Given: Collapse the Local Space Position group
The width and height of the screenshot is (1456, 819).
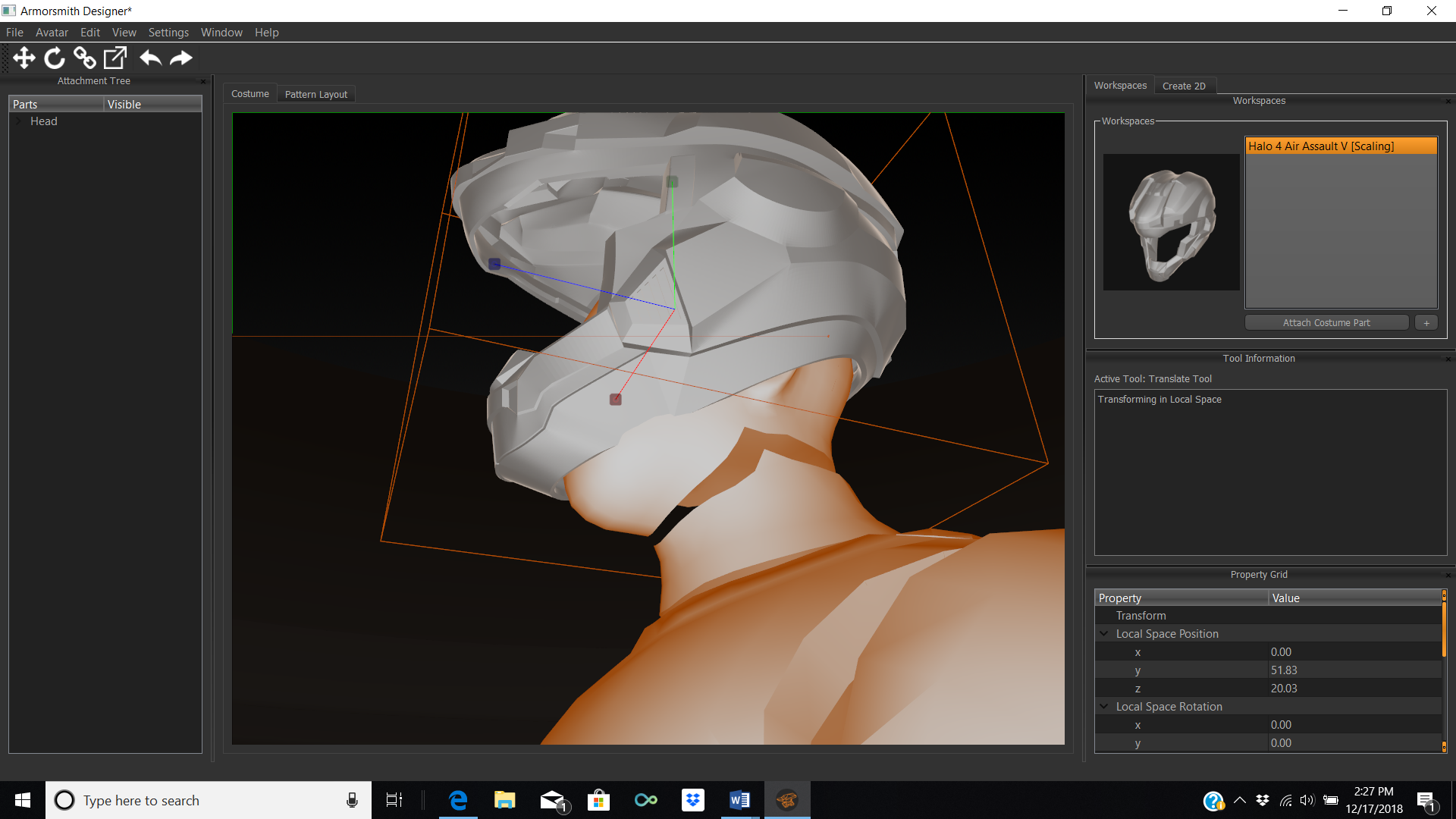Looking at the screenshot, I should pyautogui.click(x=1104, y=634).
